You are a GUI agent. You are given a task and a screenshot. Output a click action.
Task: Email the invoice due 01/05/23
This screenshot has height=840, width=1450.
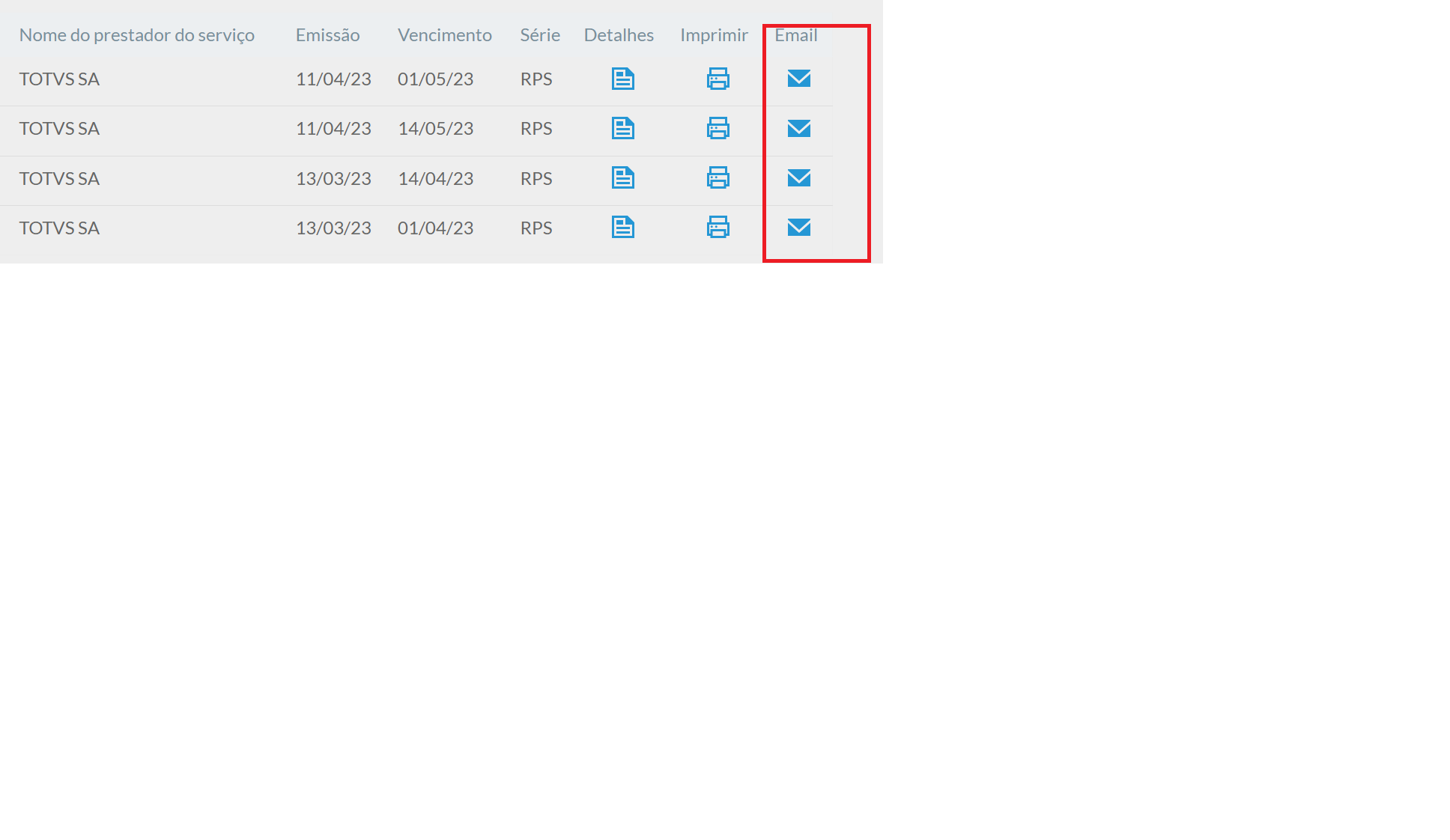[x=798, y=78]
